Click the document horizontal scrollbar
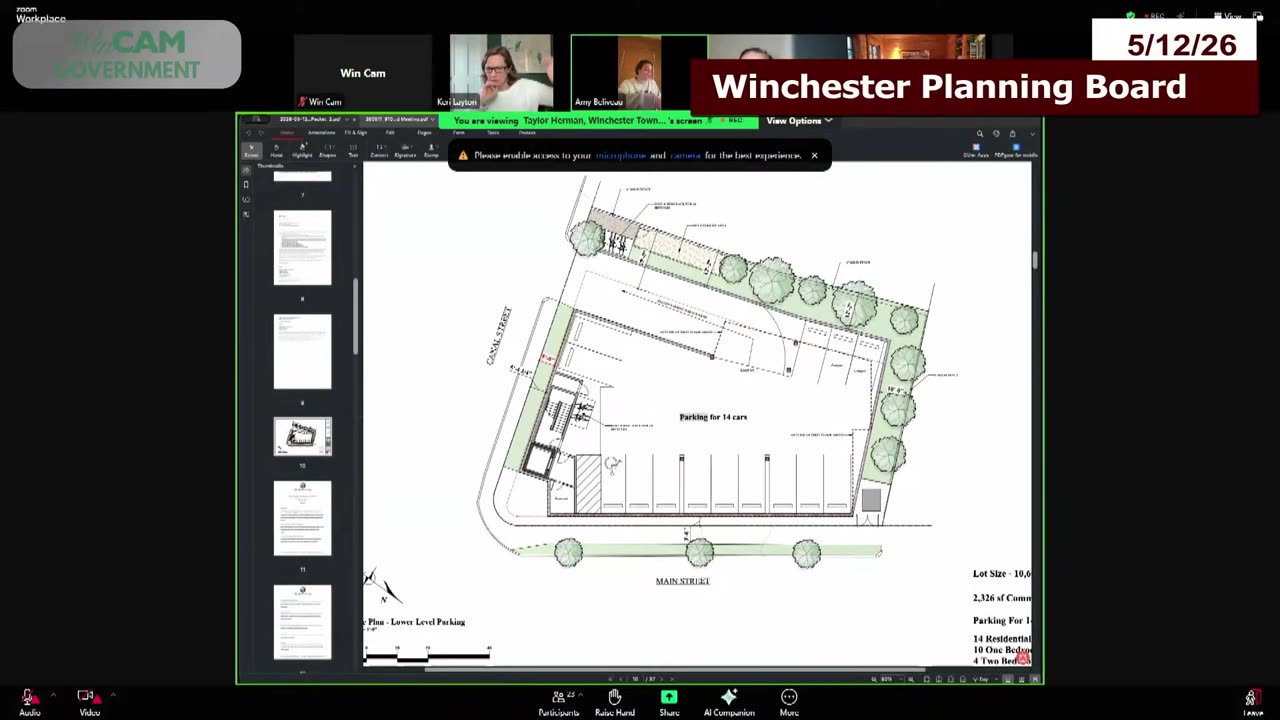This screenshot has height=720, width=1280. click(675, 668)
